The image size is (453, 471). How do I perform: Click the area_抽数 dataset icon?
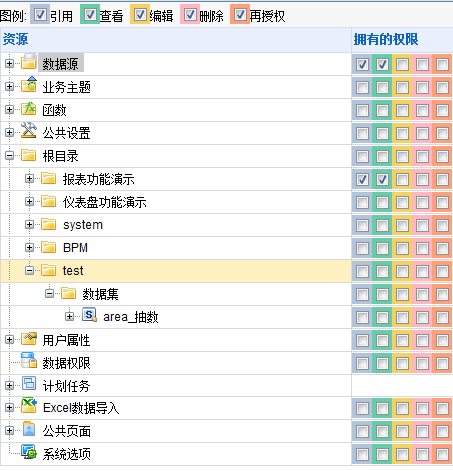pos(89,315)
